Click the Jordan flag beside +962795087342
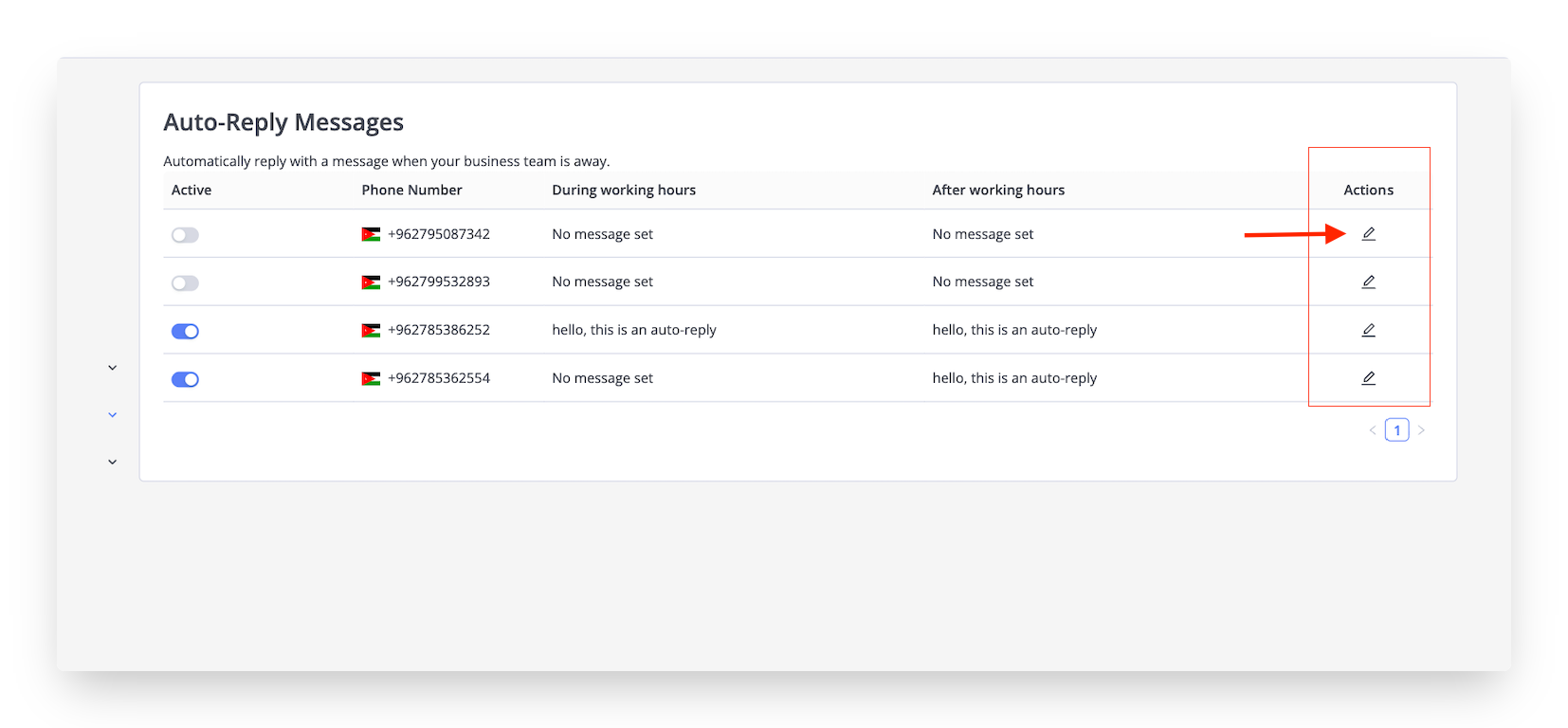Screen dimensions: 1568x728 [371, 233]
